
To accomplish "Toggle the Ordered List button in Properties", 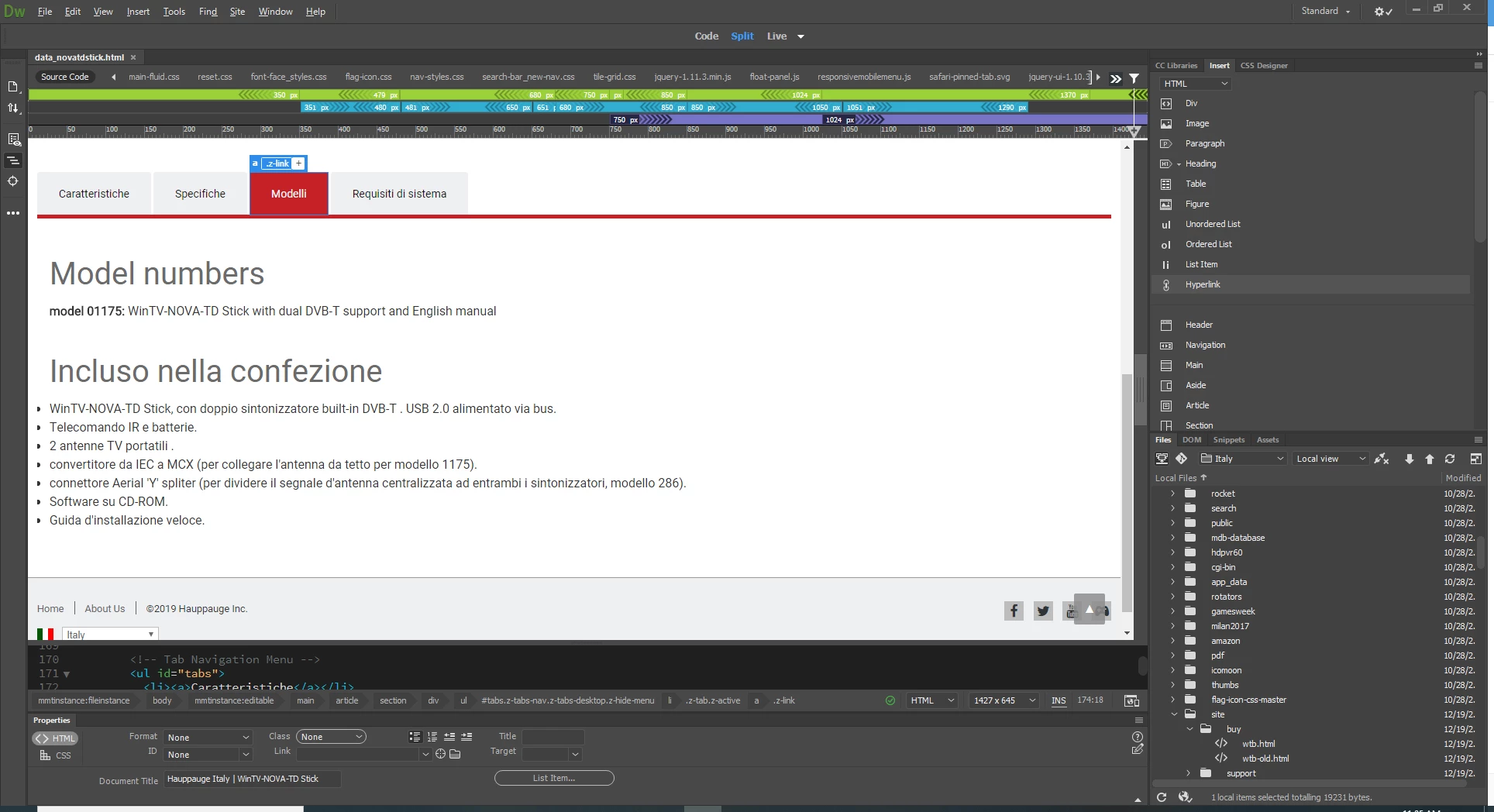I will point(432,737).
